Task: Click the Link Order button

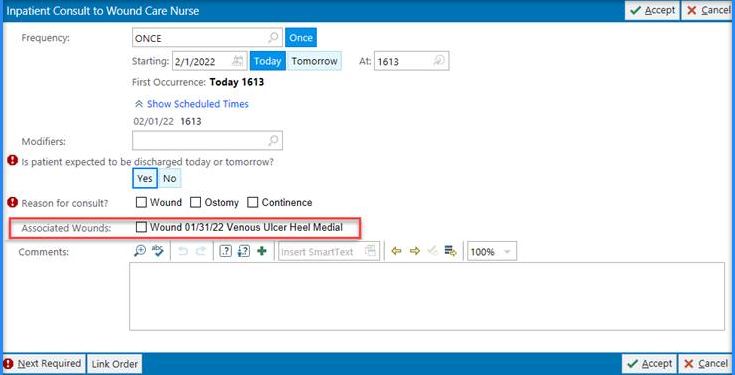Action: coord(114,364)
